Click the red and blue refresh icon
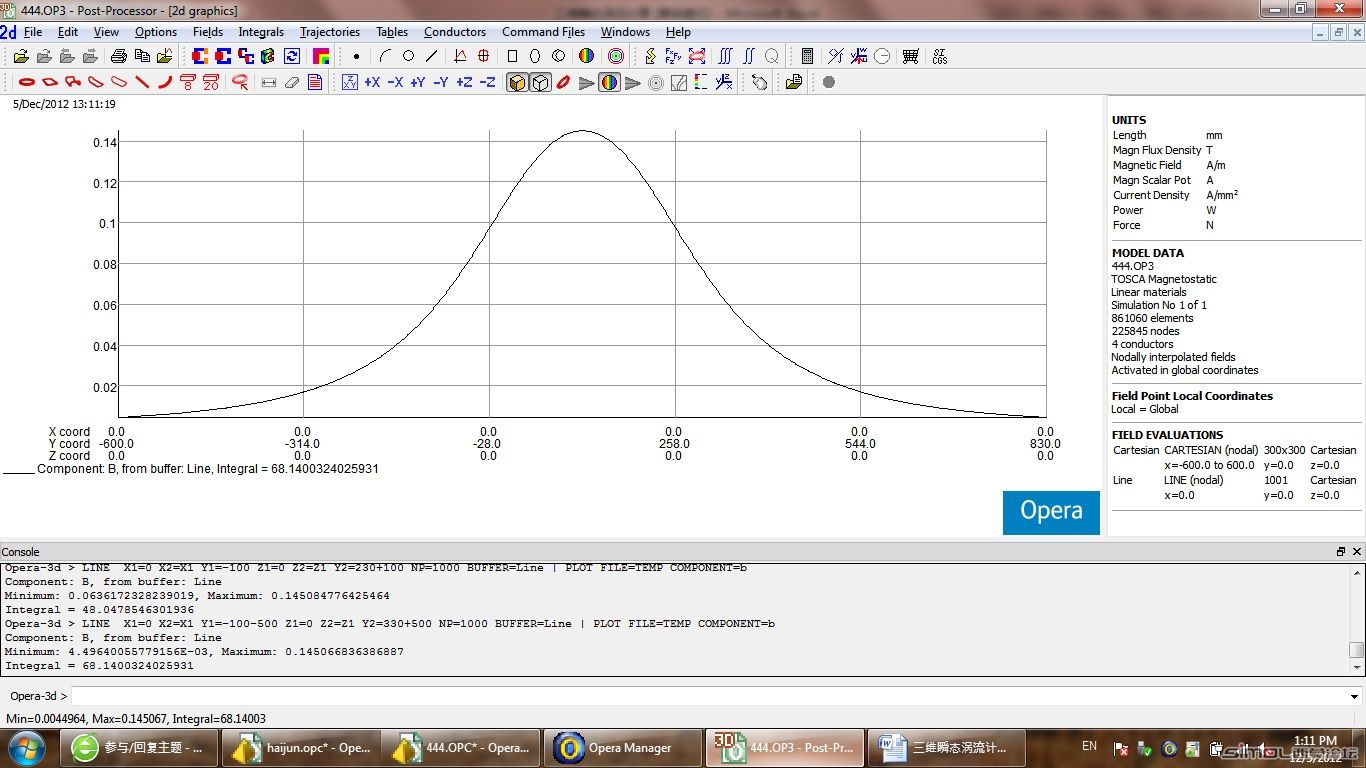 292,56
